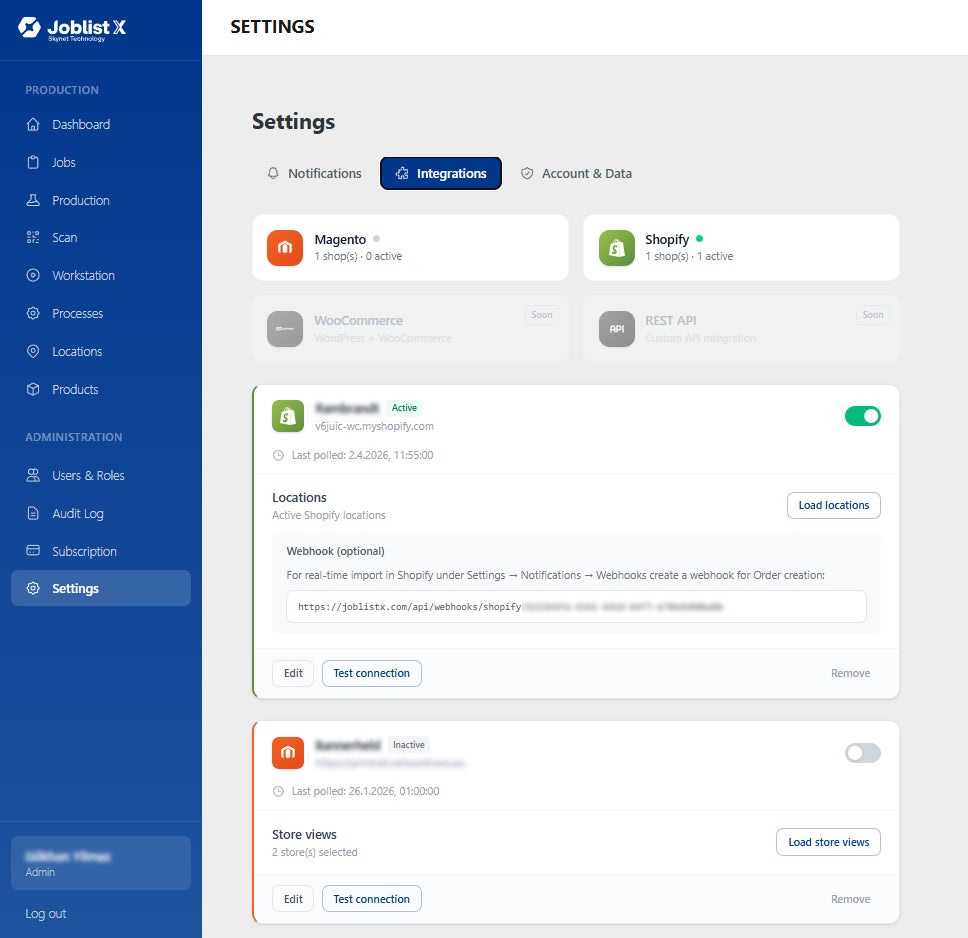Click the Settings gear icon in sidebar
This screenshot has height=938, width=968.
coord(33,588)
